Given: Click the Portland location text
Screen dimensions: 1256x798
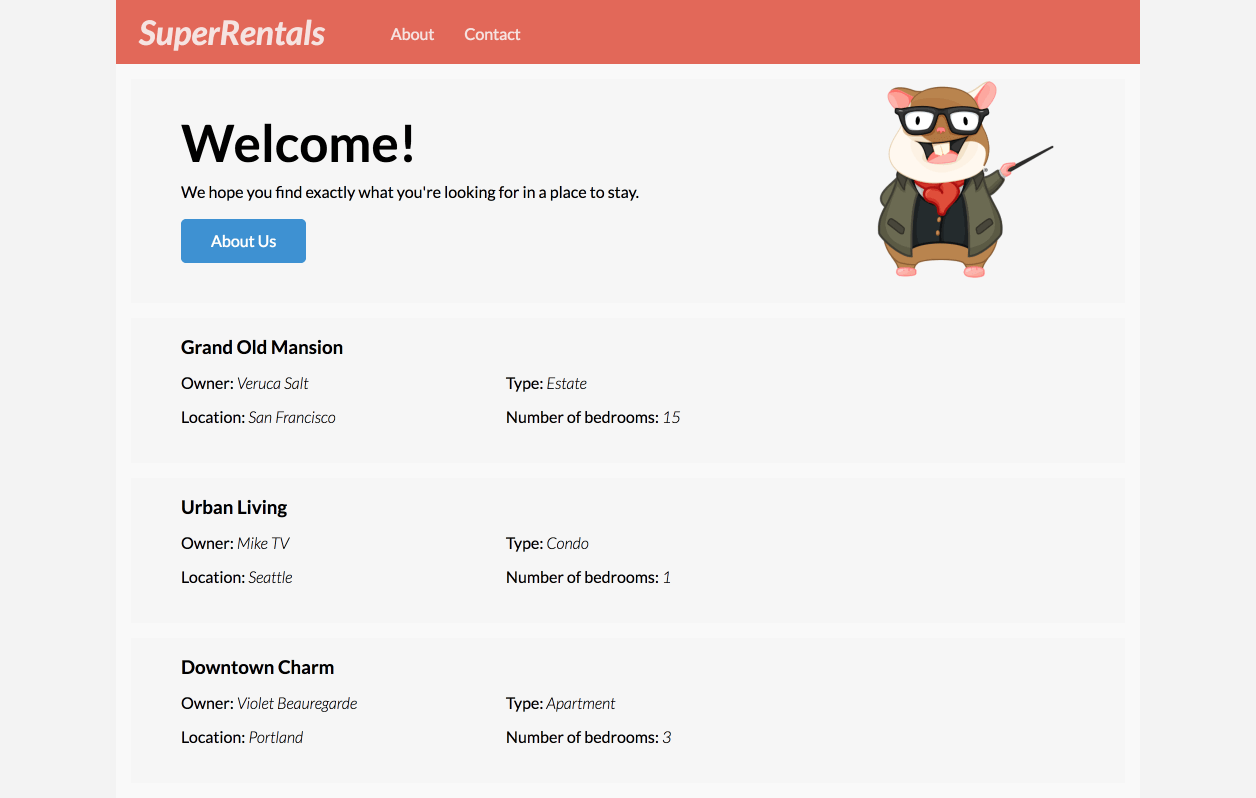Looking at the screenshot, I should (276, 737).
